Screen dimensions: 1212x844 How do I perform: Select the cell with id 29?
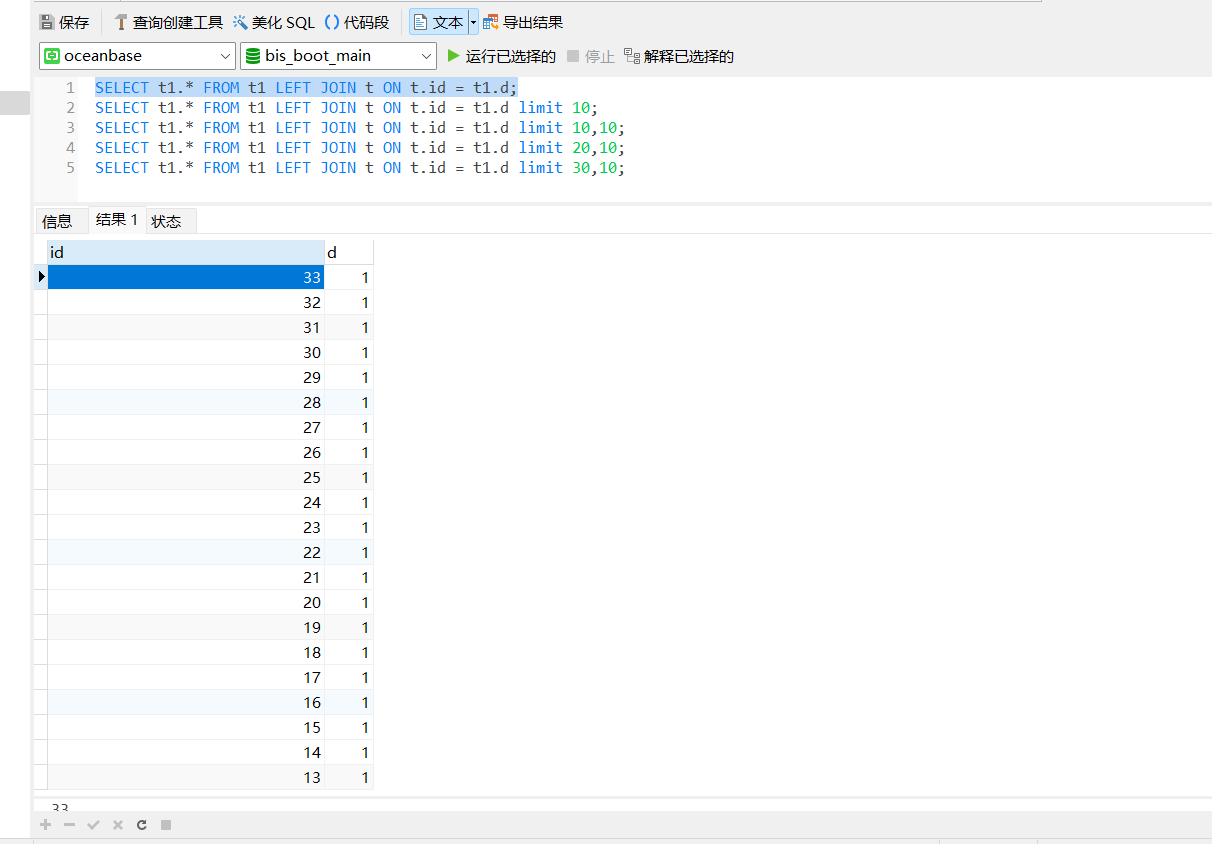click(x=186, y=377)
